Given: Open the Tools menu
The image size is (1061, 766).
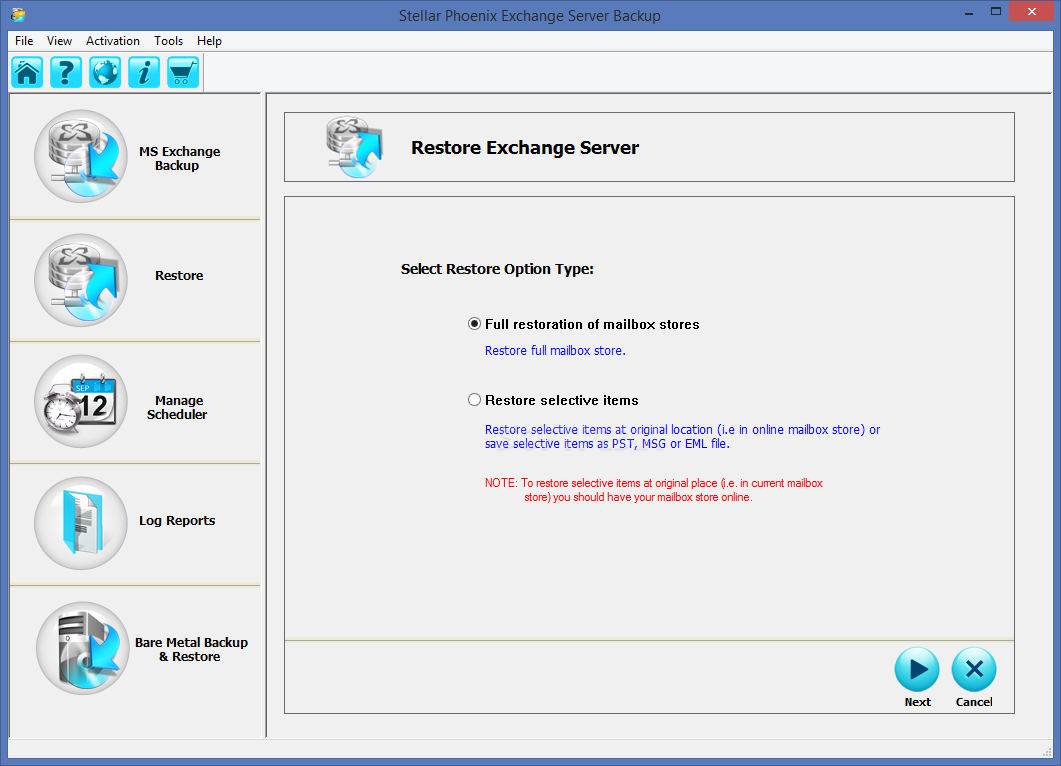Looking at the screenshot, I should 168,41.
